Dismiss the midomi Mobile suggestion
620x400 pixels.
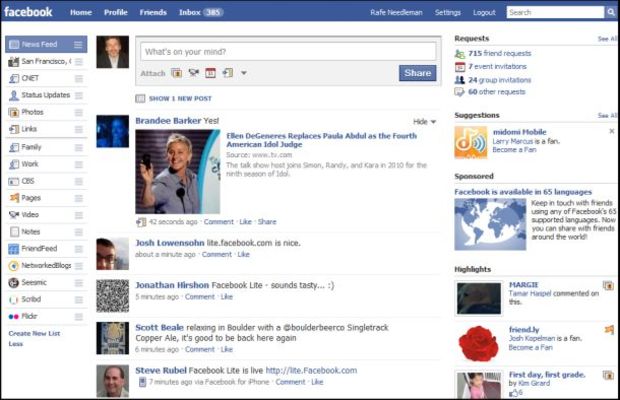pos(612,131)
